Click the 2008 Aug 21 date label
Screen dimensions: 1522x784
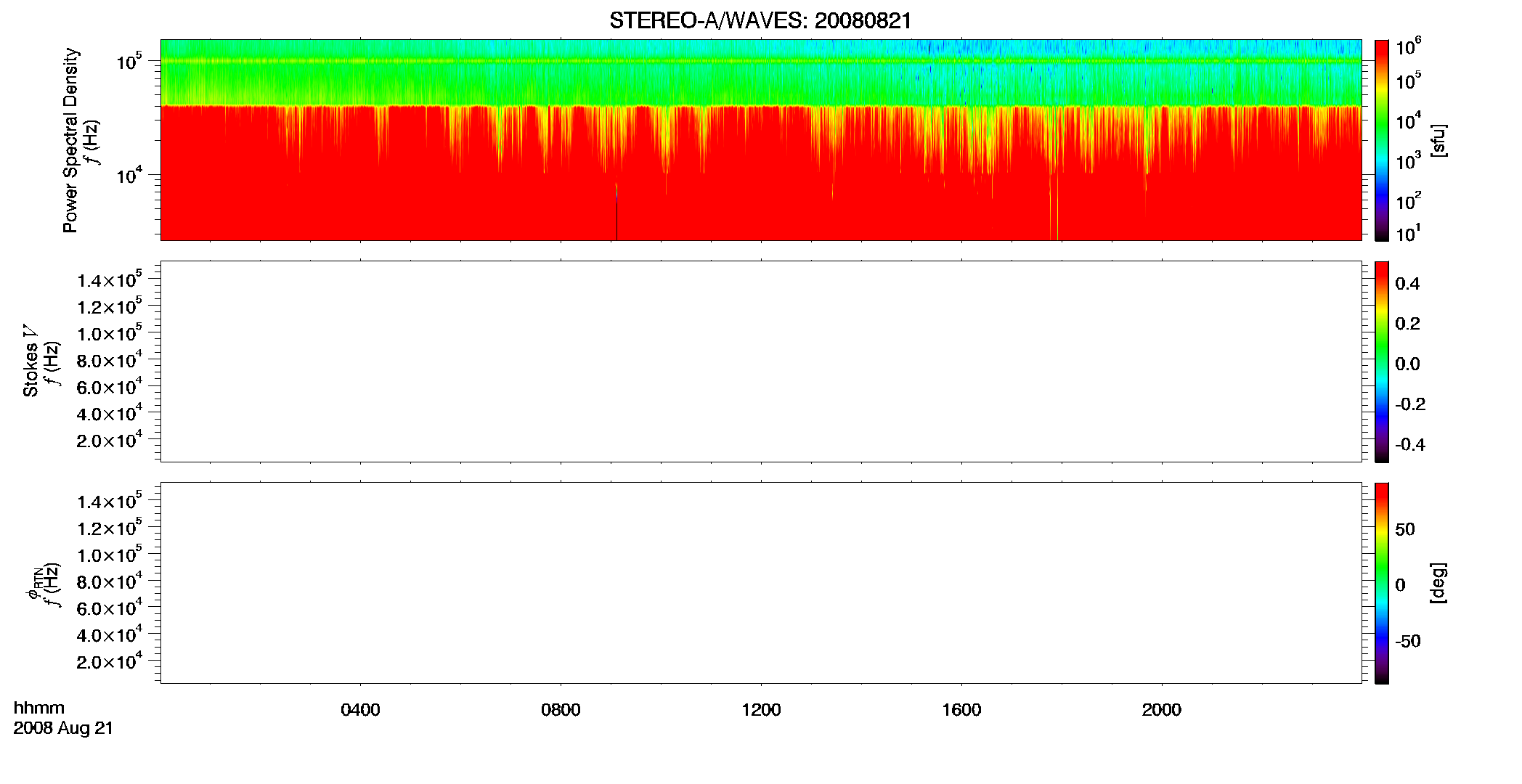click(x=63, y=728)
